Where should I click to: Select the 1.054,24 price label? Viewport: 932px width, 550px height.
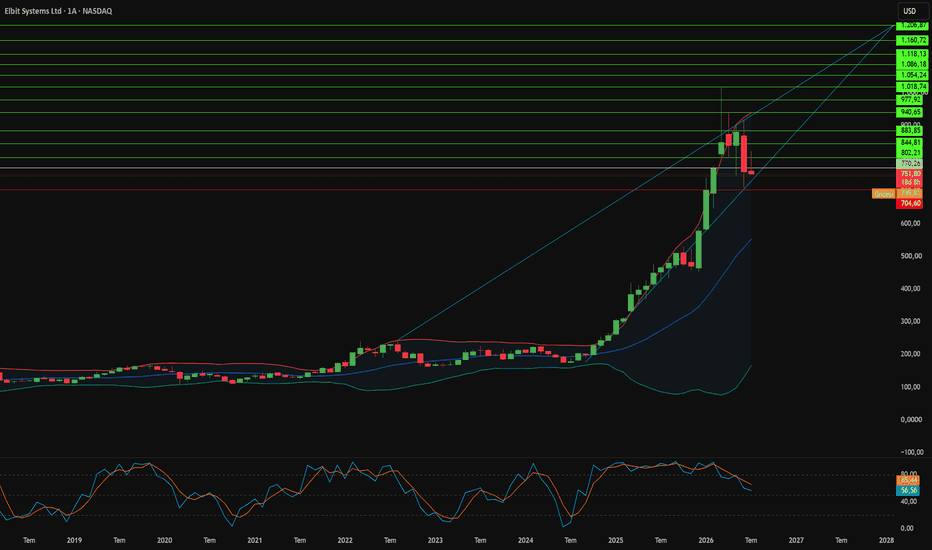pyautogui.click(x=910, y=75)
